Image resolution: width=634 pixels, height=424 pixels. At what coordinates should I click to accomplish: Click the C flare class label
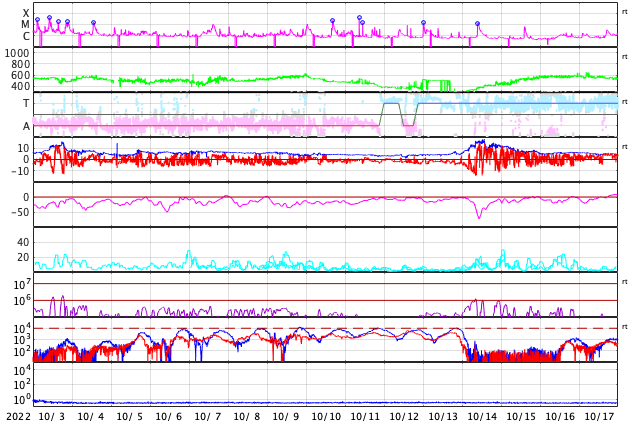click(x=26, y=36)
